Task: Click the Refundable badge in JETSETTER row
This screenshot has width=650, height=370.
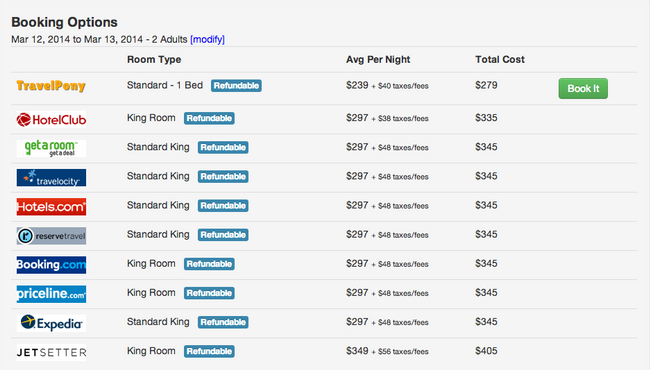Action: (209, 351)
